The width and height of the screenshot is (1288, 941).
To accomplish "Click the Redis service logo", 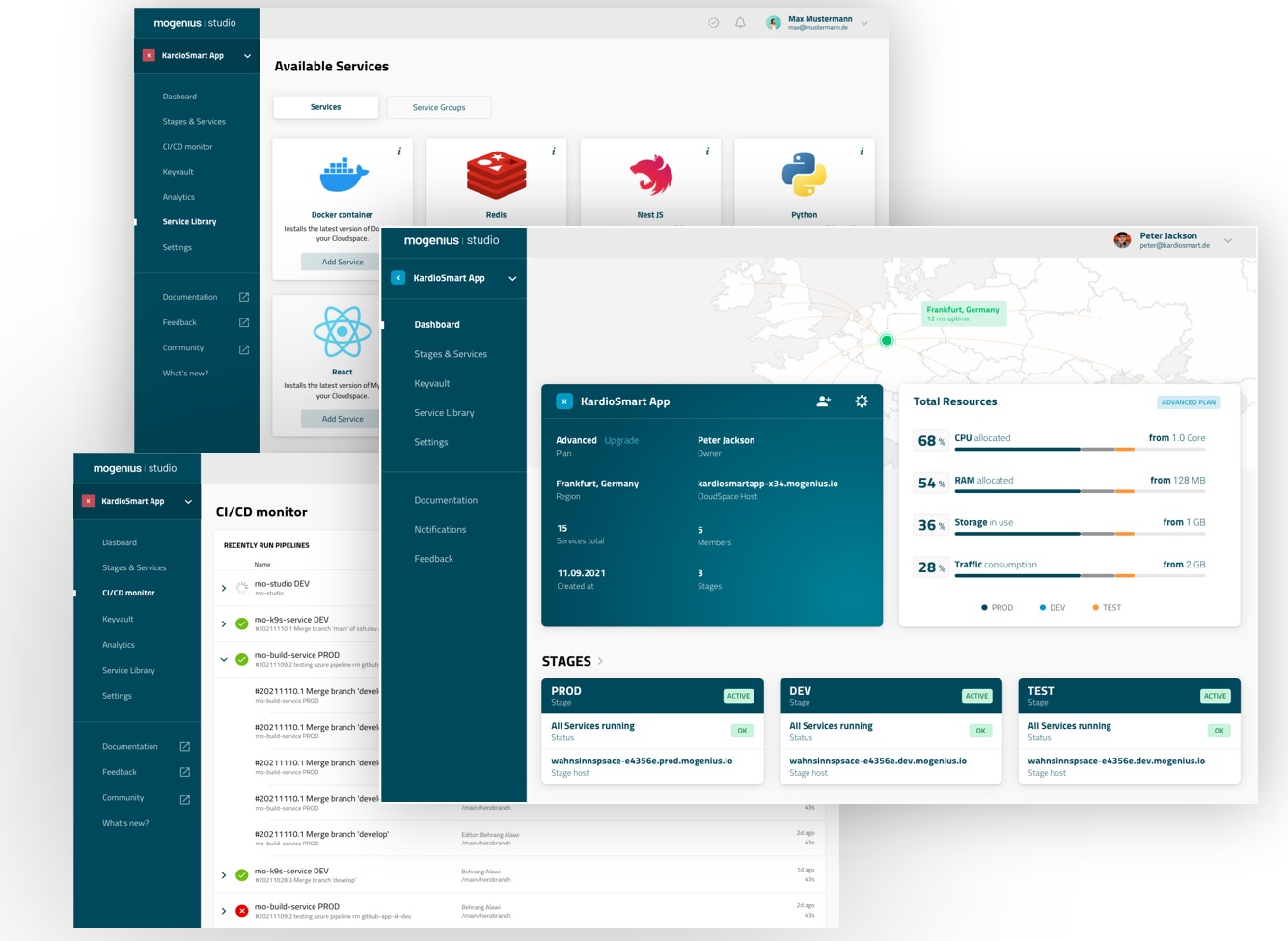I will tap(496, 176).
